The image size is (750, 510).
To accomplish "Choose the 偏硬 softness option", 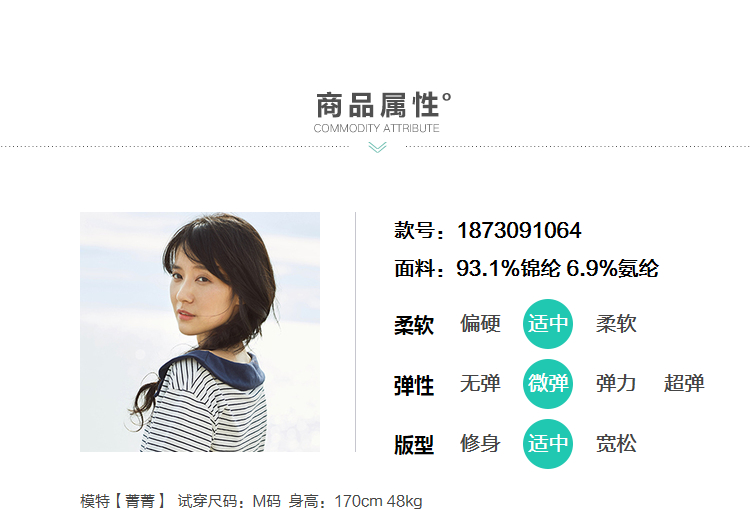I will point(480,324).
